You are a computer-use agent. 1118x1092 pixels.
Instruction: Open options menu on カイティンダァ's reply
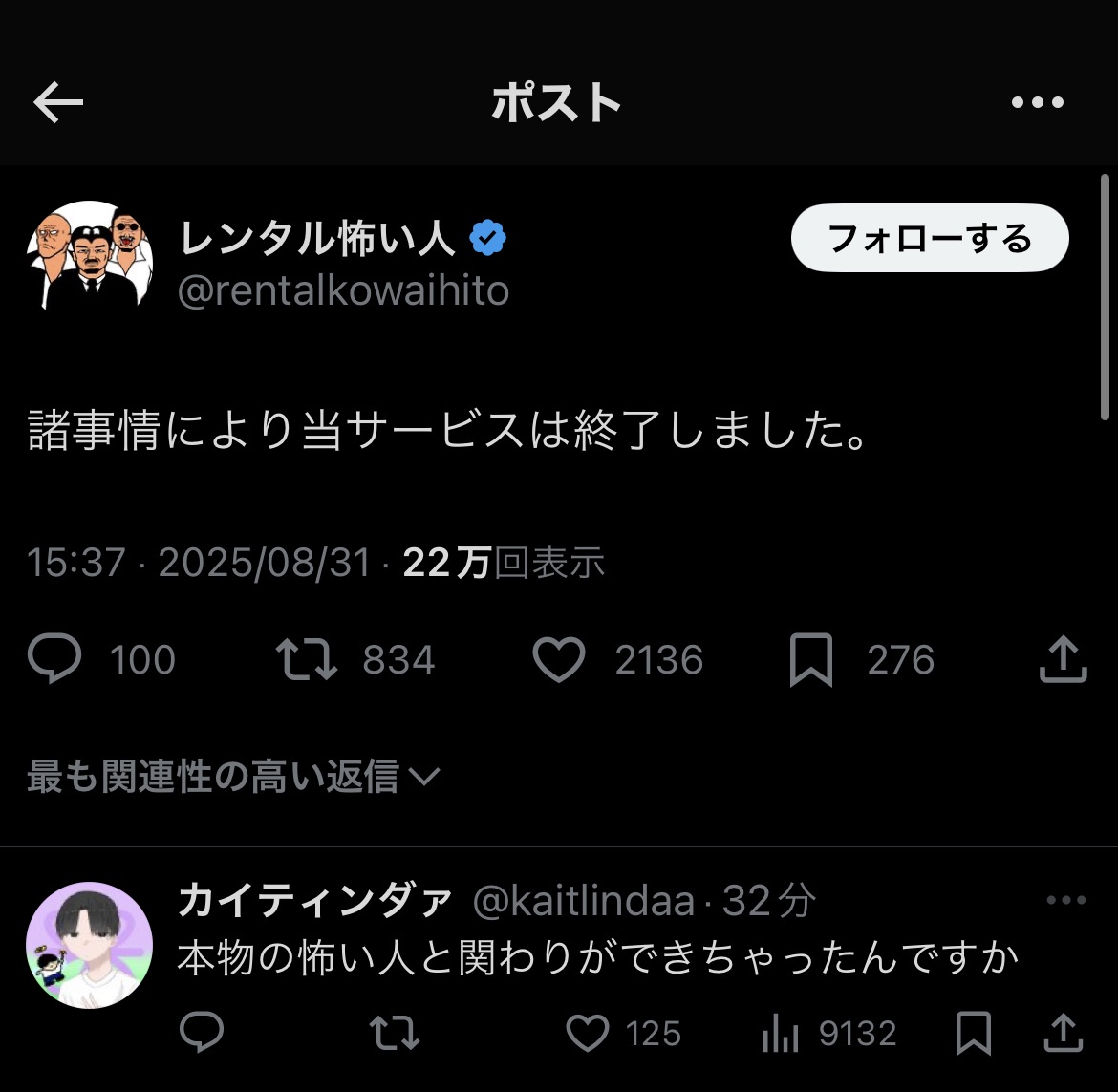[1064, 898]
